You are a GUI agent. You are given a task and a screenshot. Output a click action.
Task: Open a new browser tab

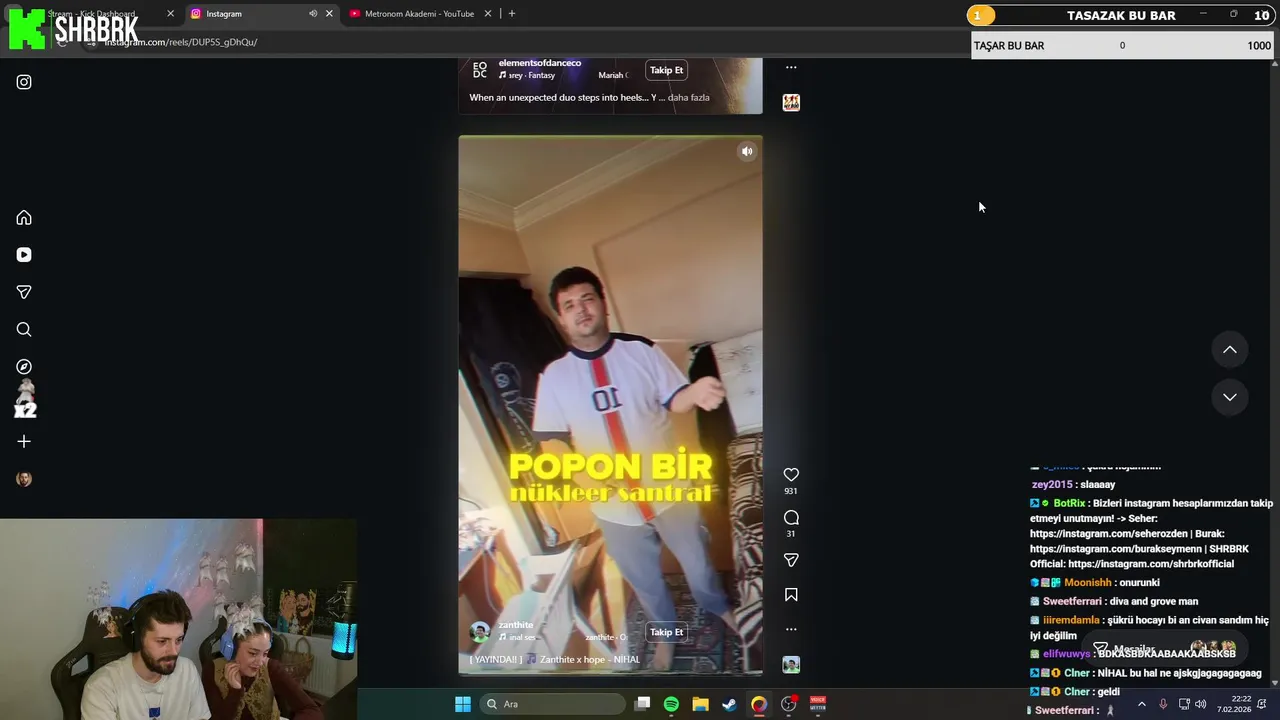coord(512,14)
